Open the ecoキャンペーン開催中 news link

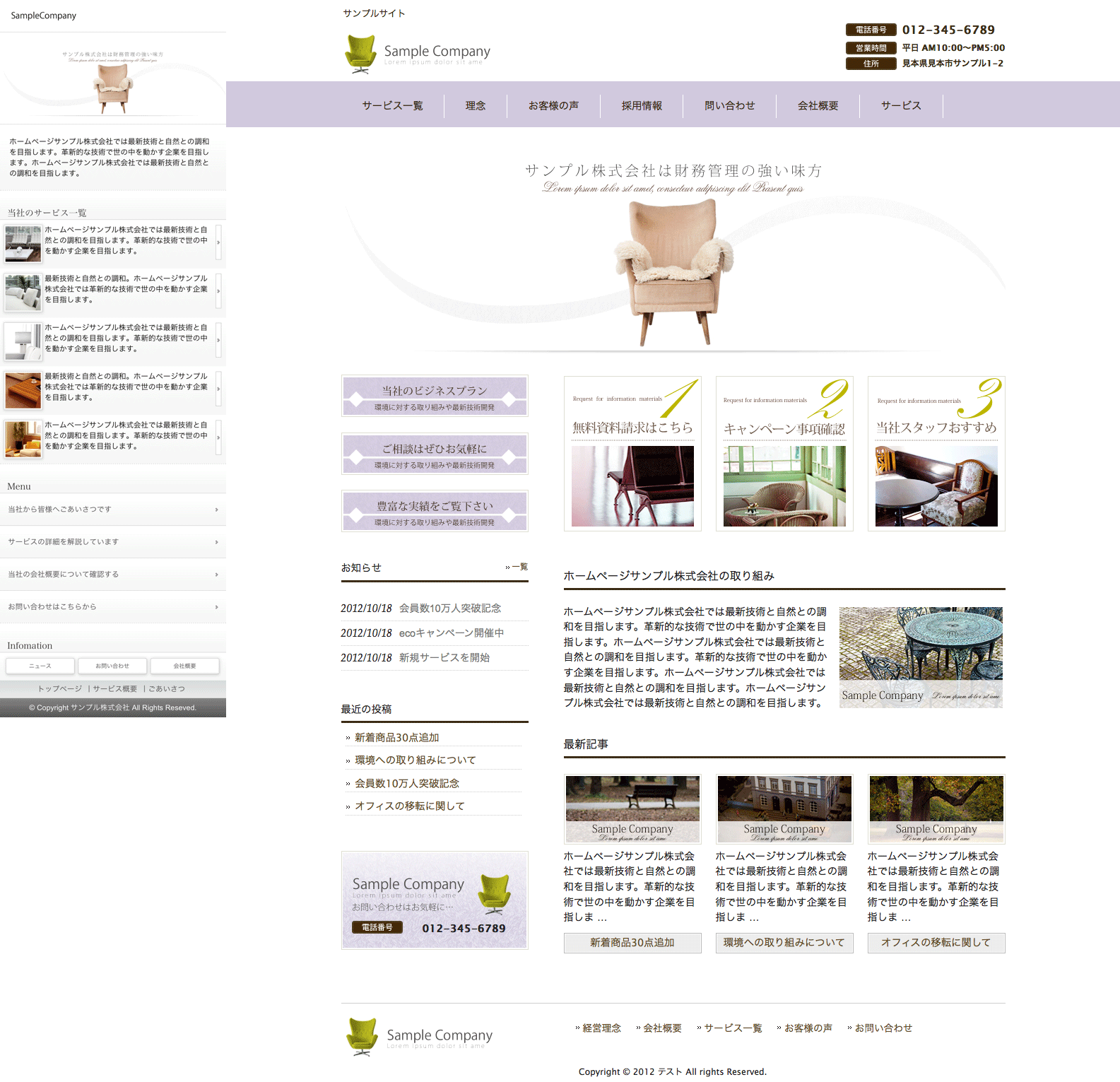point(451,633)
